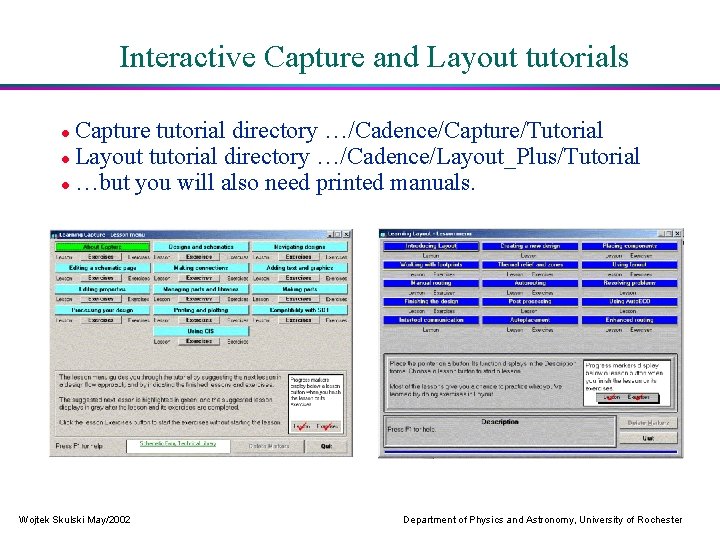Open the Compatibility with SDT lesson
This screenshot has height=540, width=720.
[299, 310]
